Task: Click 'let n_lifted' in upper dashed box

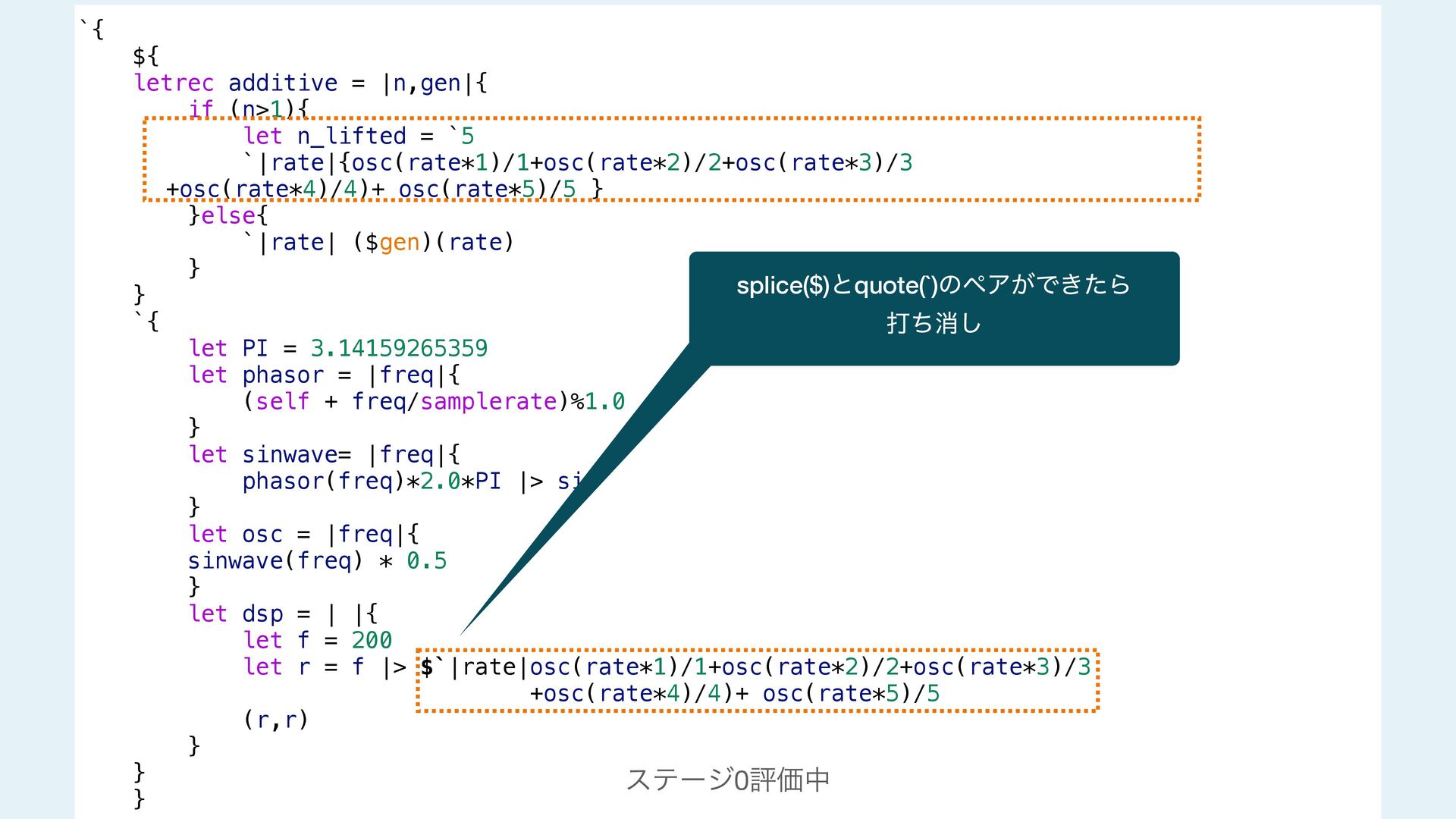Action: 325,136
